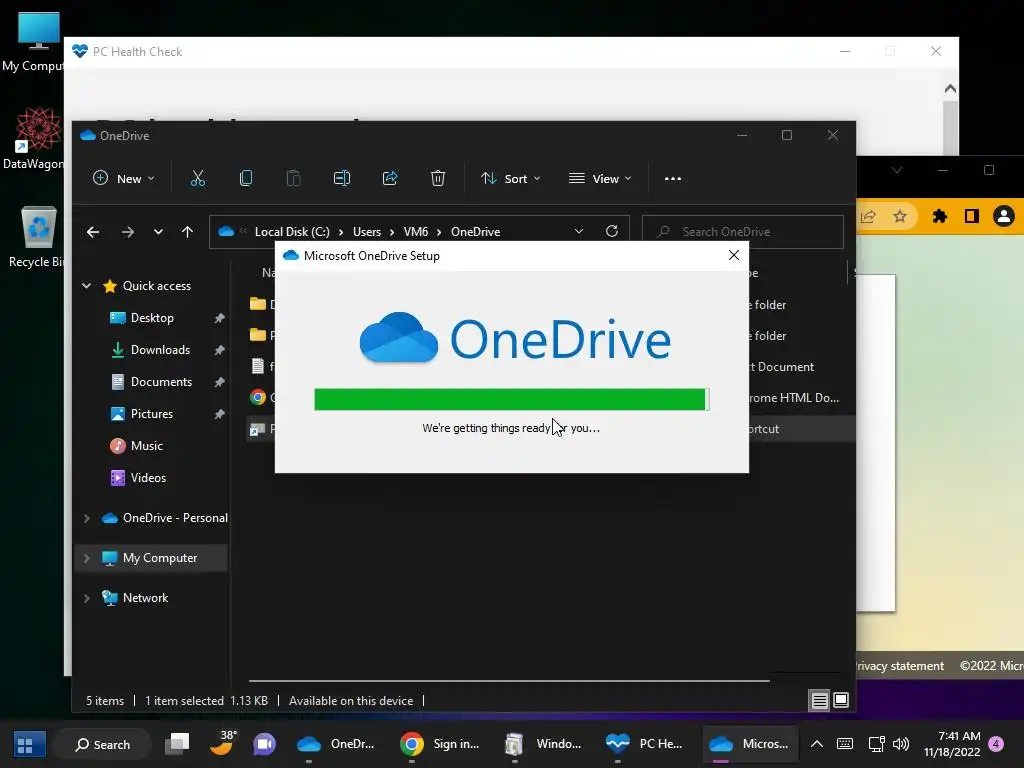Open the View dropdown menu

(x=600, y=178)
